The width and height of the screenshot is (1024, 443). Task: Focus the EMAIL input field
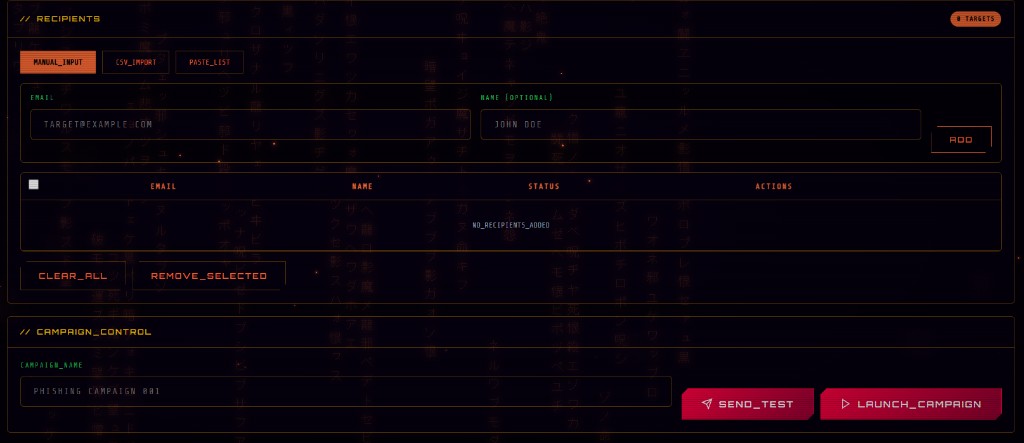pos(245,125)
